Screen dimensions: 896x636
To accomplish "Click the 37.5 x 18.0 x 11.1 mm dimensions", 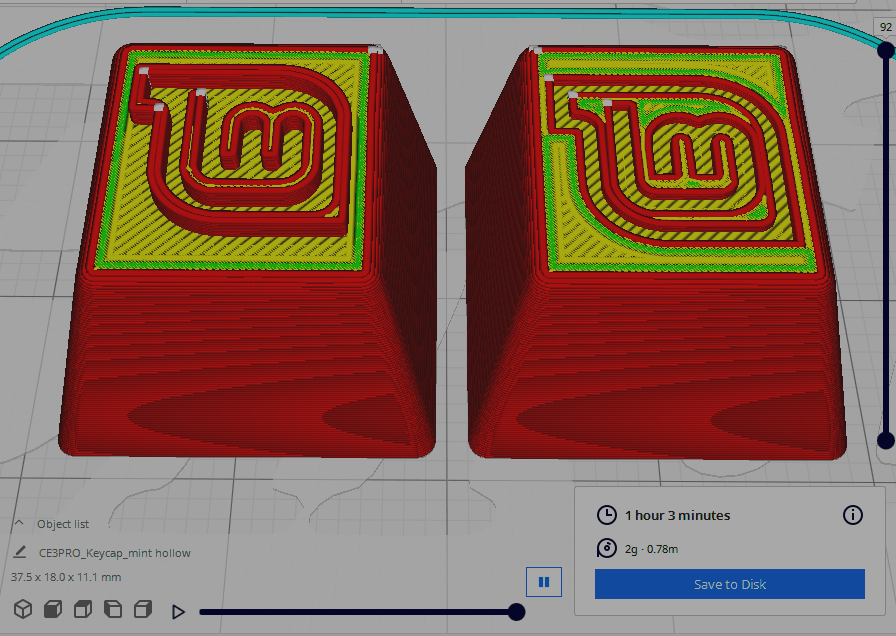I will (66, 577).
